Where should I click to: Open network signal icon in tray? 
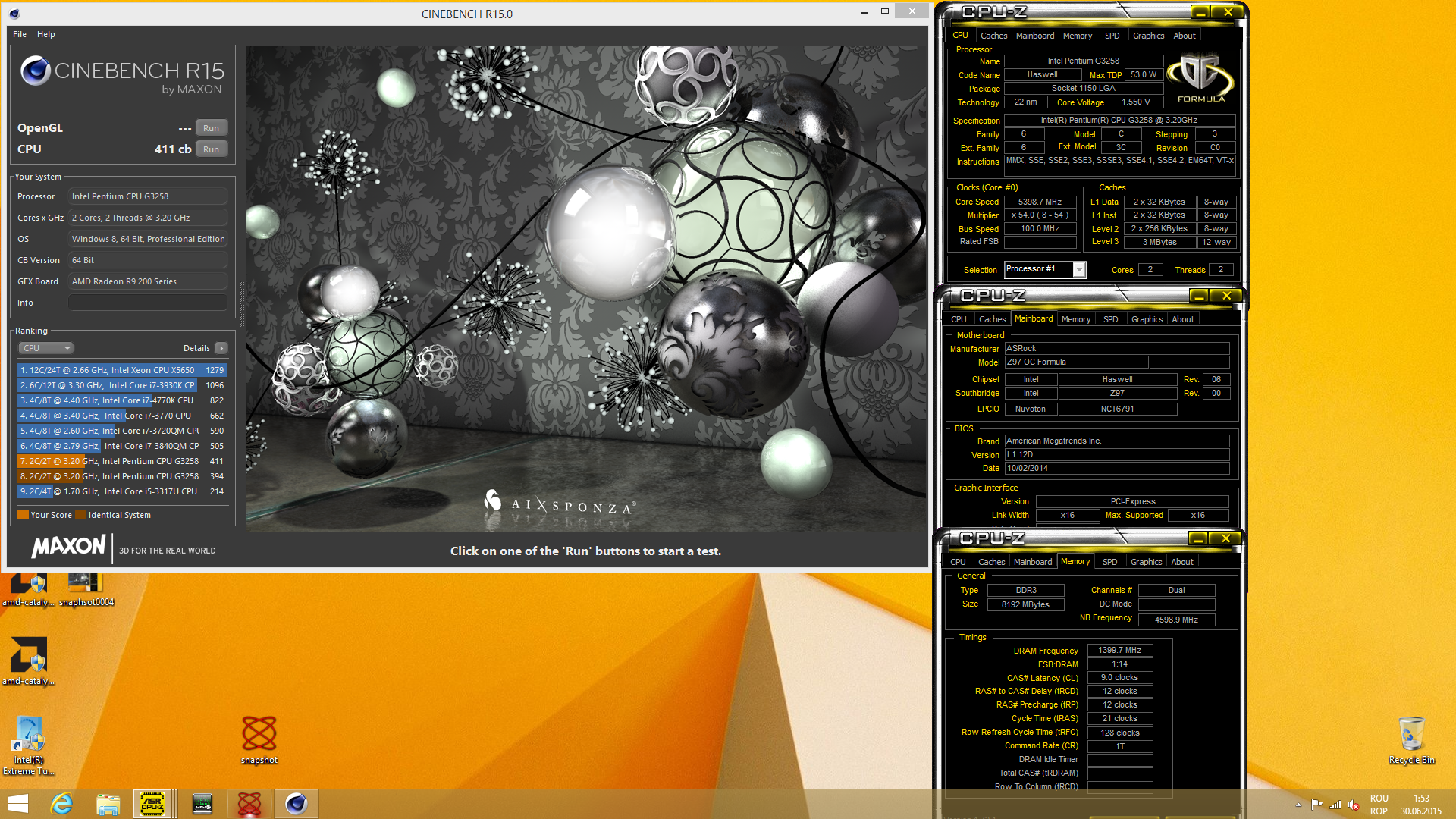pyautogui.click(x=1335, y=805)
